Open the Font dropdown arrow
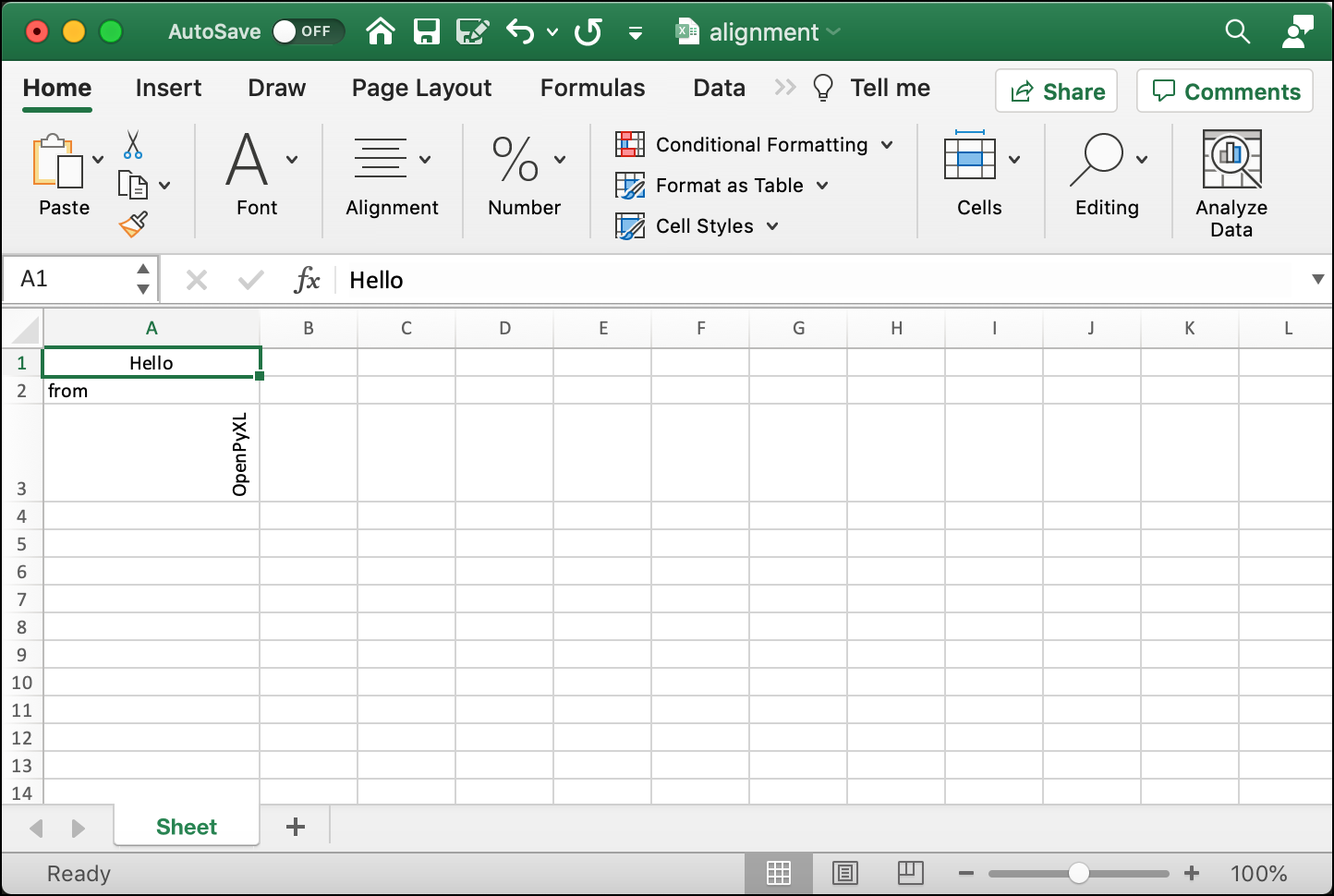This screenshot has width=1334, height=896. pyautogui.click(x=292, y=159)
